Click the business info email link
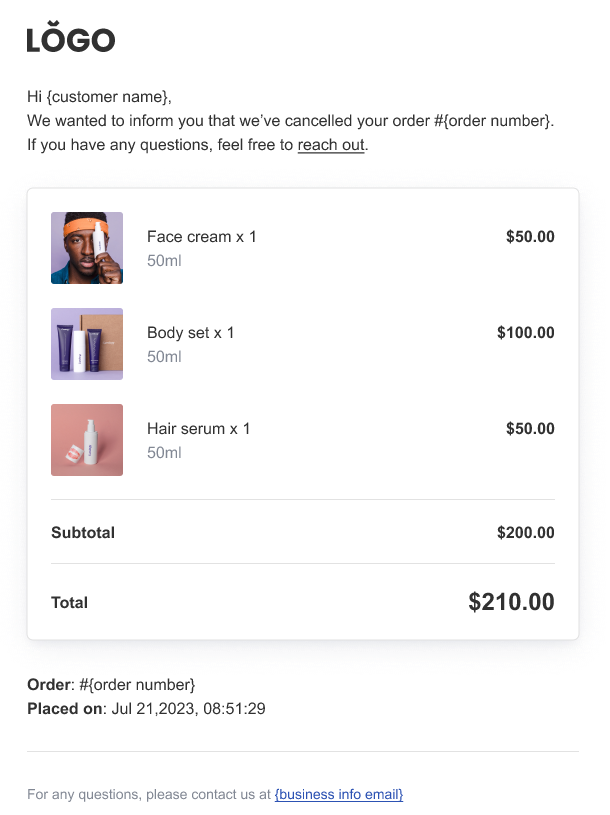This screenshot has width=610, height=815. pos(339,794)
